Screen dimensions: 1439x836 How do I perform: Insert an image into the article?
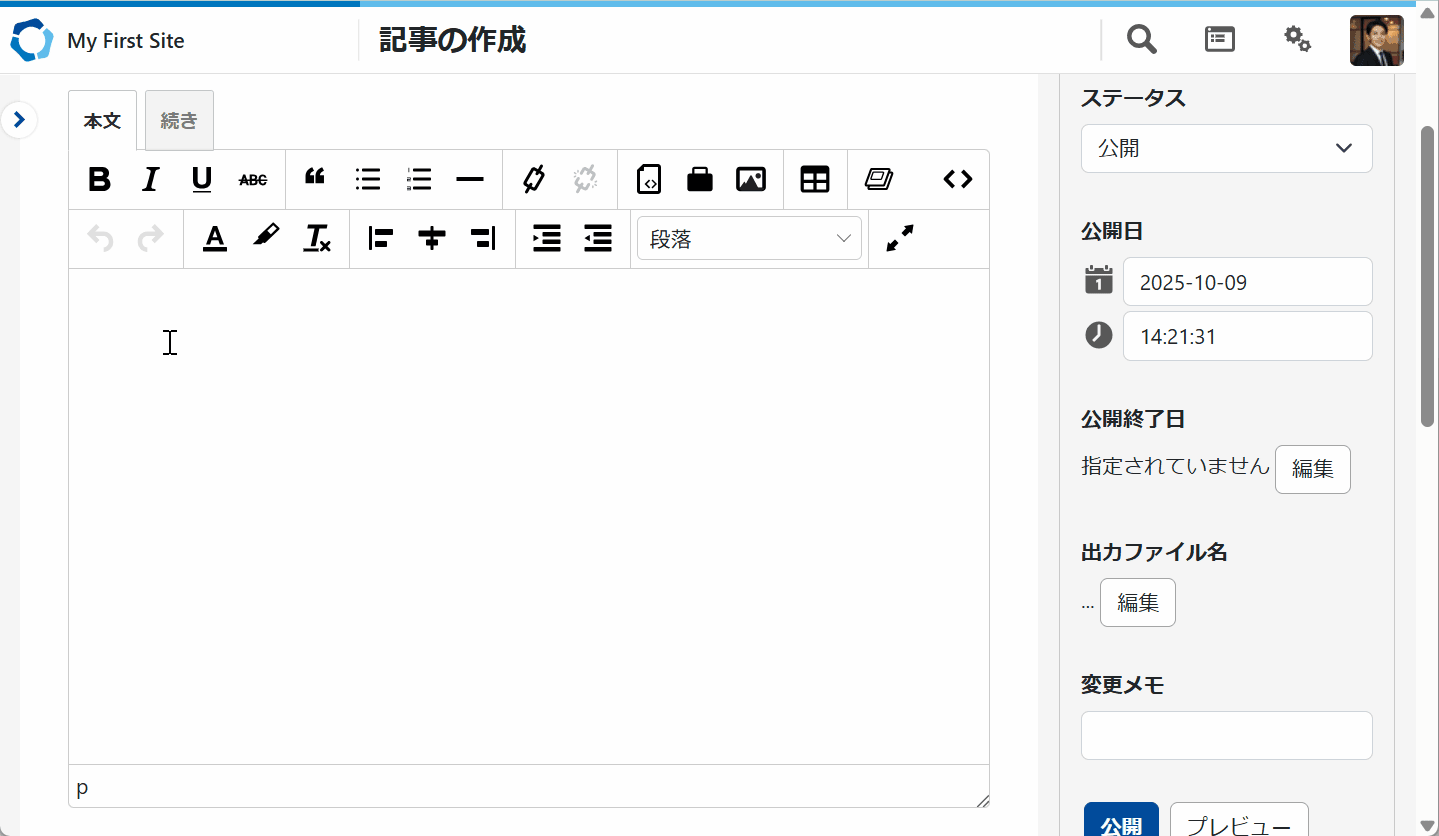point(750,180)
